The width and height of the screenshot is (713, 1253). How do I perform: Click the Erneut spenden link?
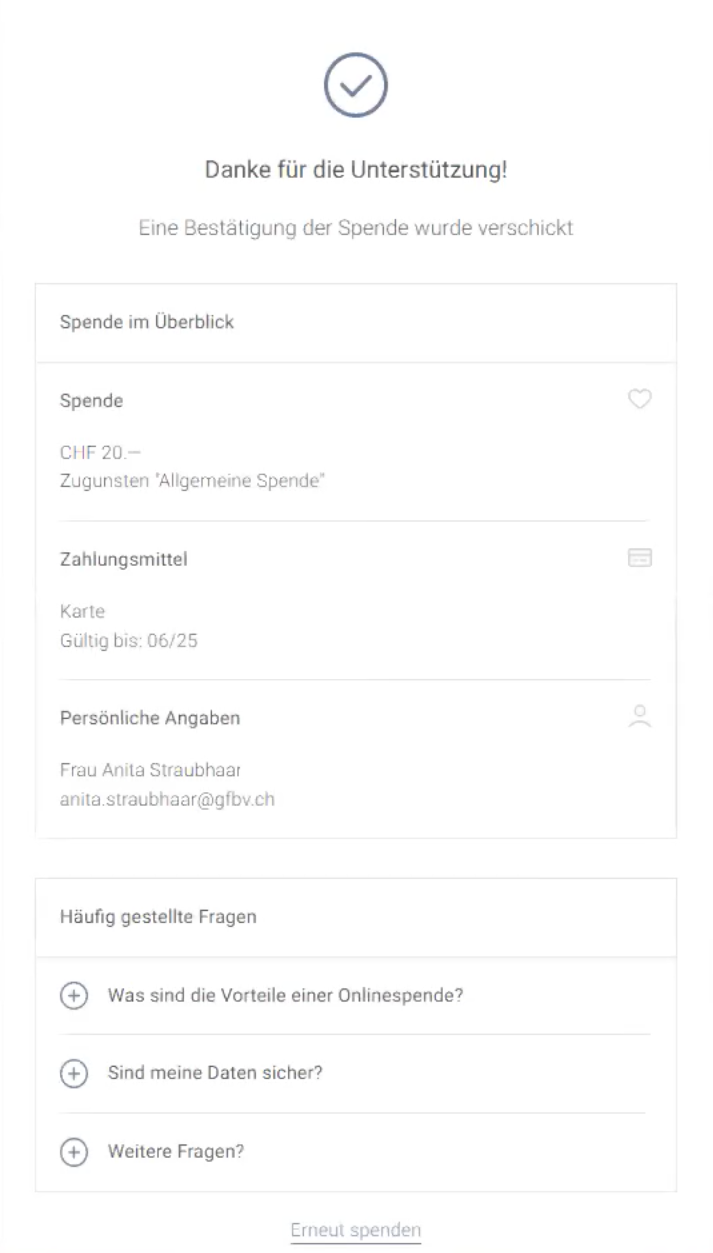pyautogui.click(x=356, y=1230)
